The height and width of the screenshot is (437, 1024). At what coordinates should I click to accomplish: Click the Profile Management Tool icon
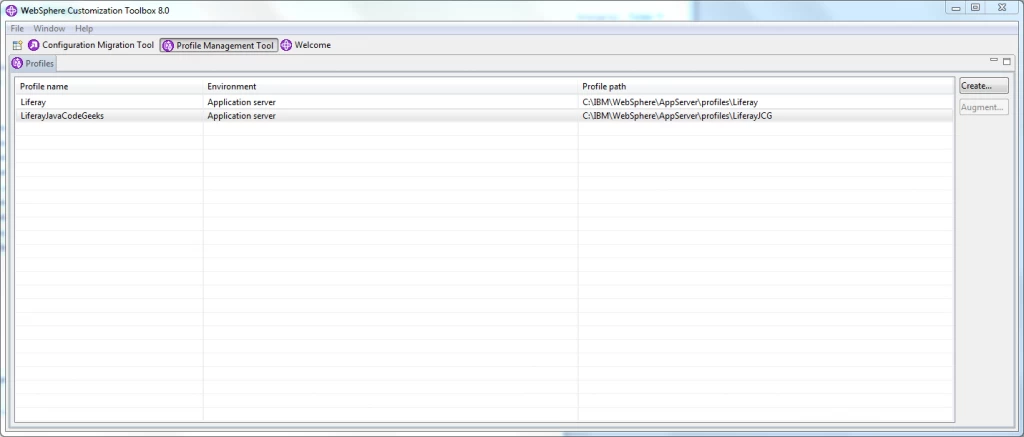[168, 46]
